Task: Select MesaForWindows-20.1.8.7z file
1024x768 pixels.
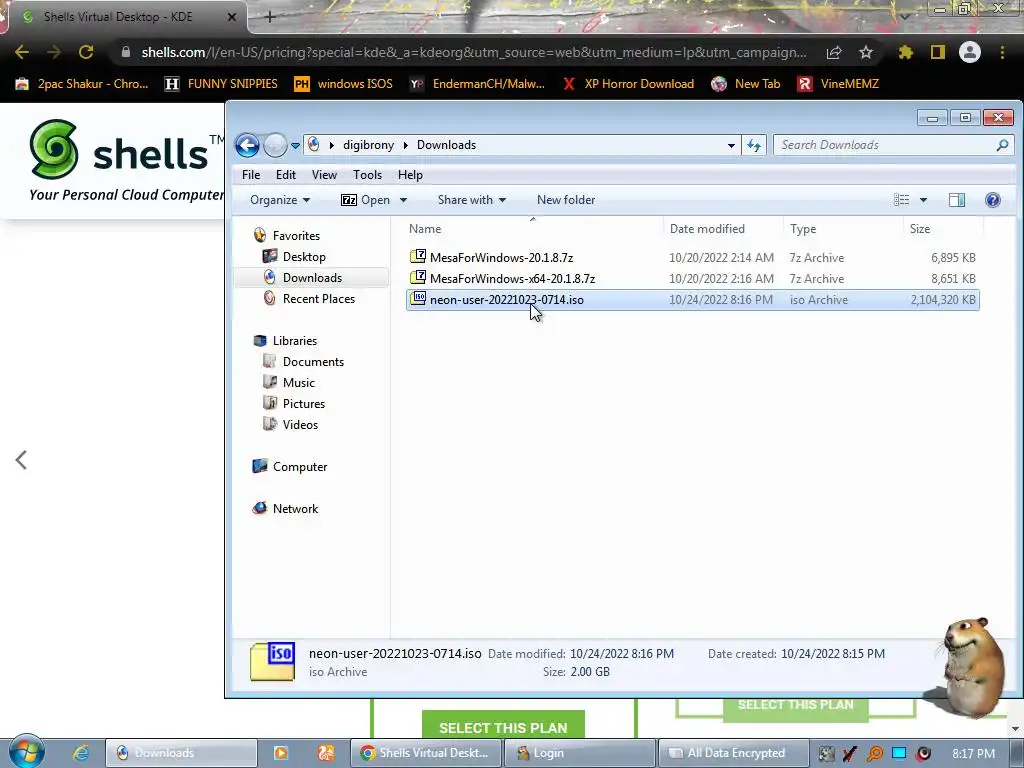Action: point(501,258)
